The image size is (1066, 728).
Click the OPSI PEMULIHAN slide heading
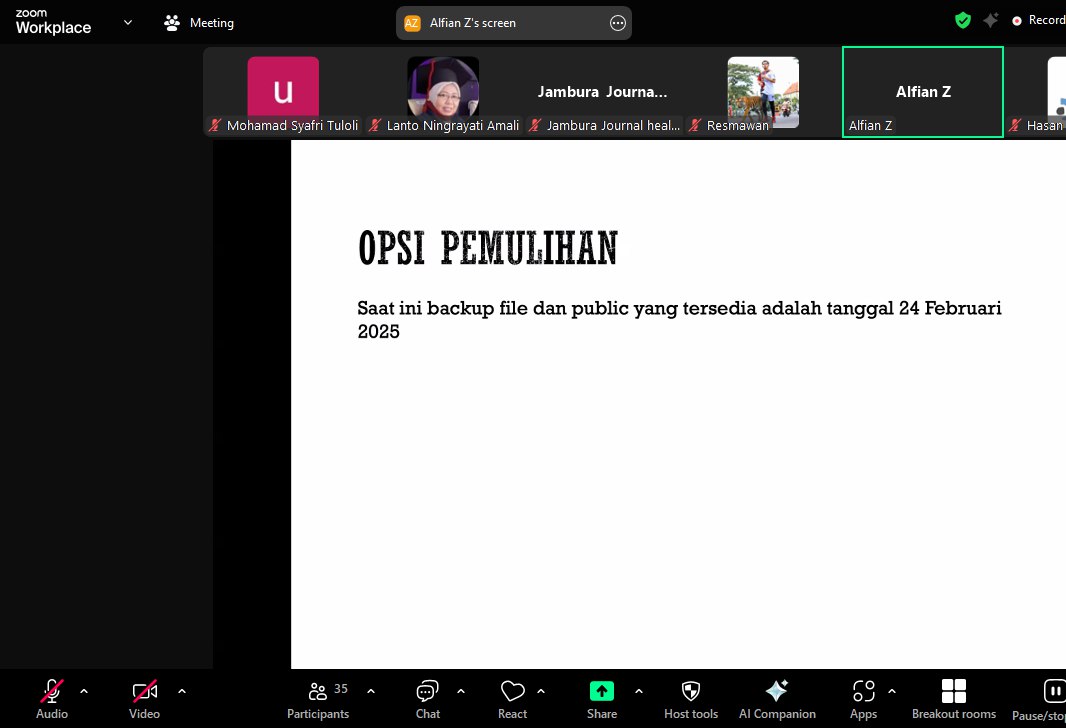pyautogui.click(x=487, y=248)
